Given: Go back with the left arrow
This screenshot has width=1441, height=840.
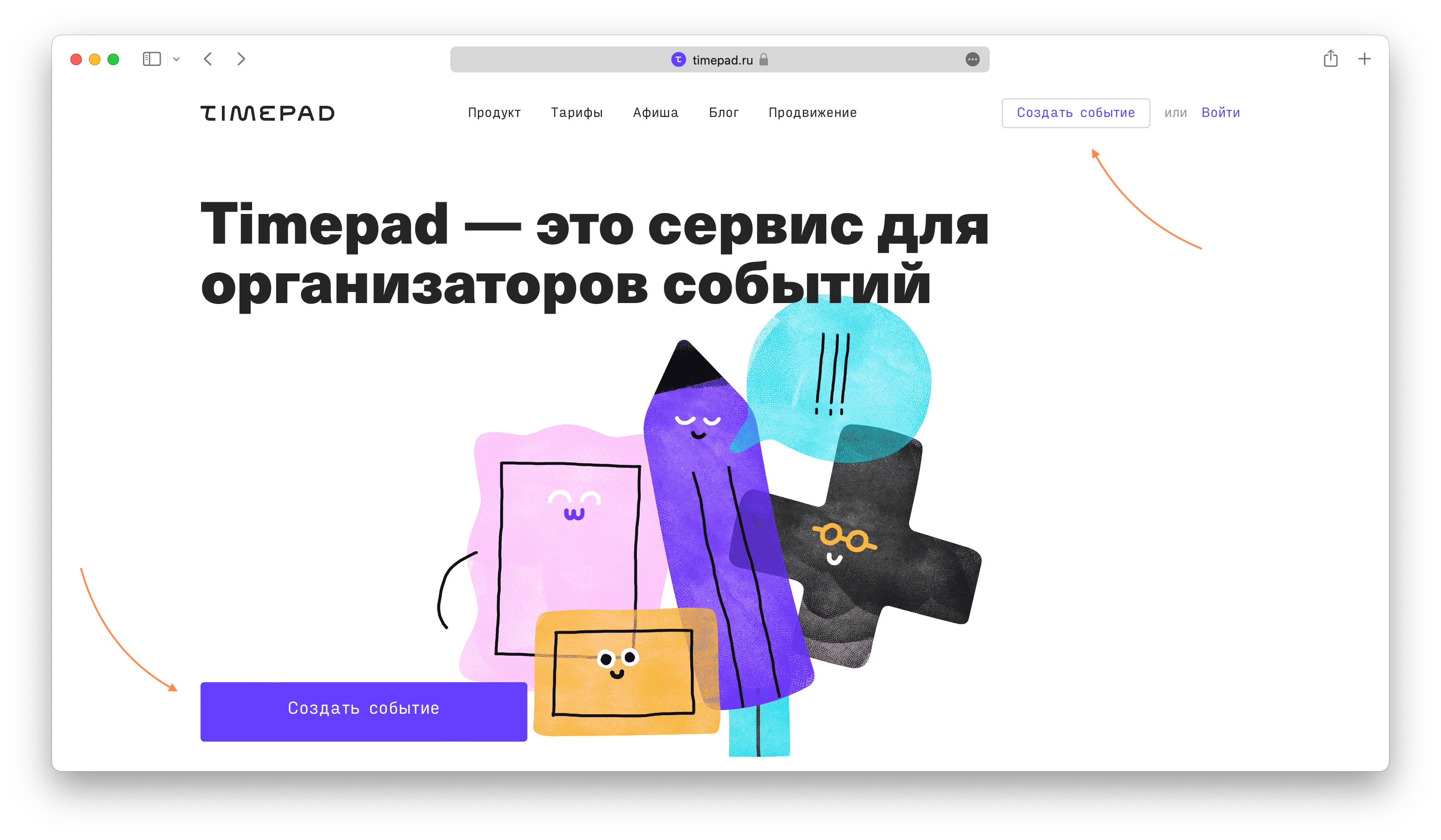Looking at the screenshot, I should 208,59.
